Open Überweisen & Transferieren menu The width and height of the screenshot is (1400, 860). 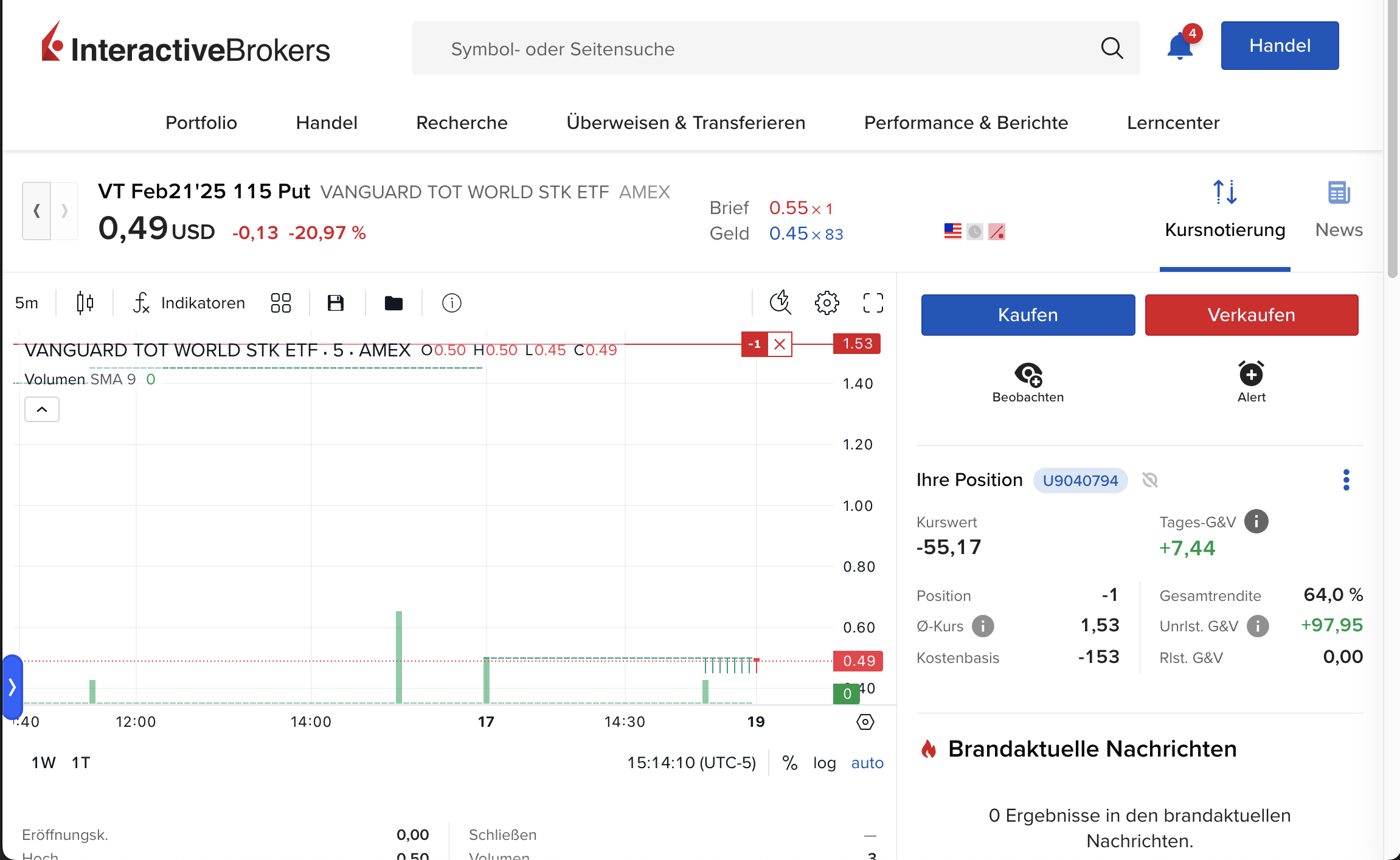pyautogui.click(x=685, y=123)
